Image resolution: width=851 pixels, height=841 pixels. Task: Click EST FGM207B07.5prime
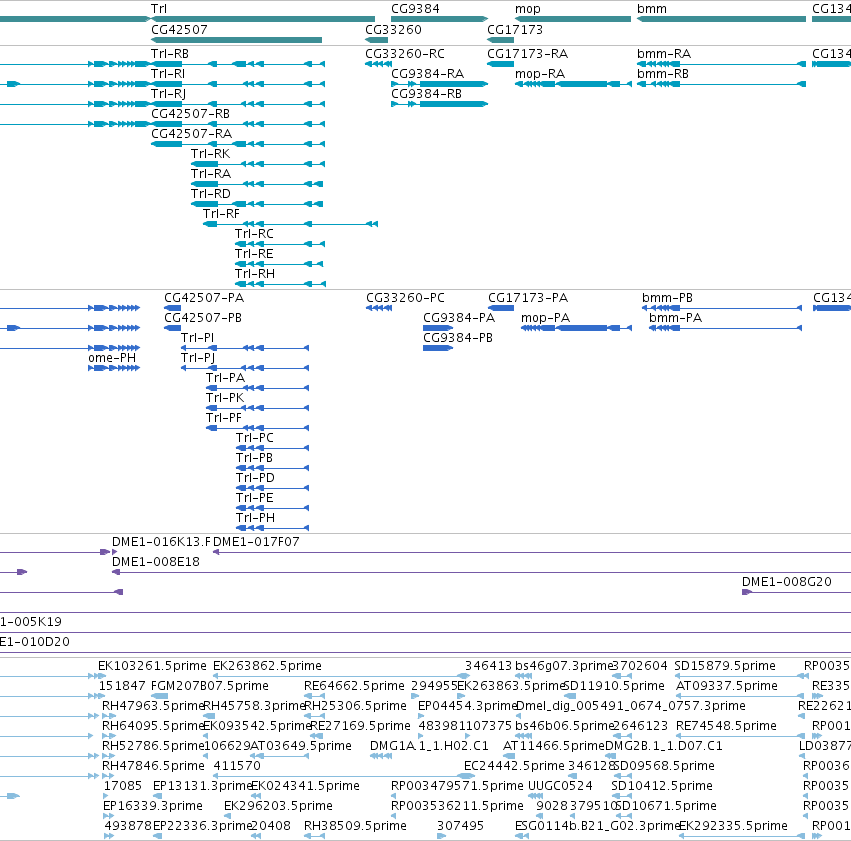coord(209,686)
